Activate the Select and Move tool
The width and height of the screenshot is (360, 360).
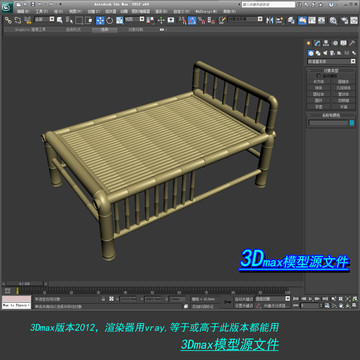100,20
